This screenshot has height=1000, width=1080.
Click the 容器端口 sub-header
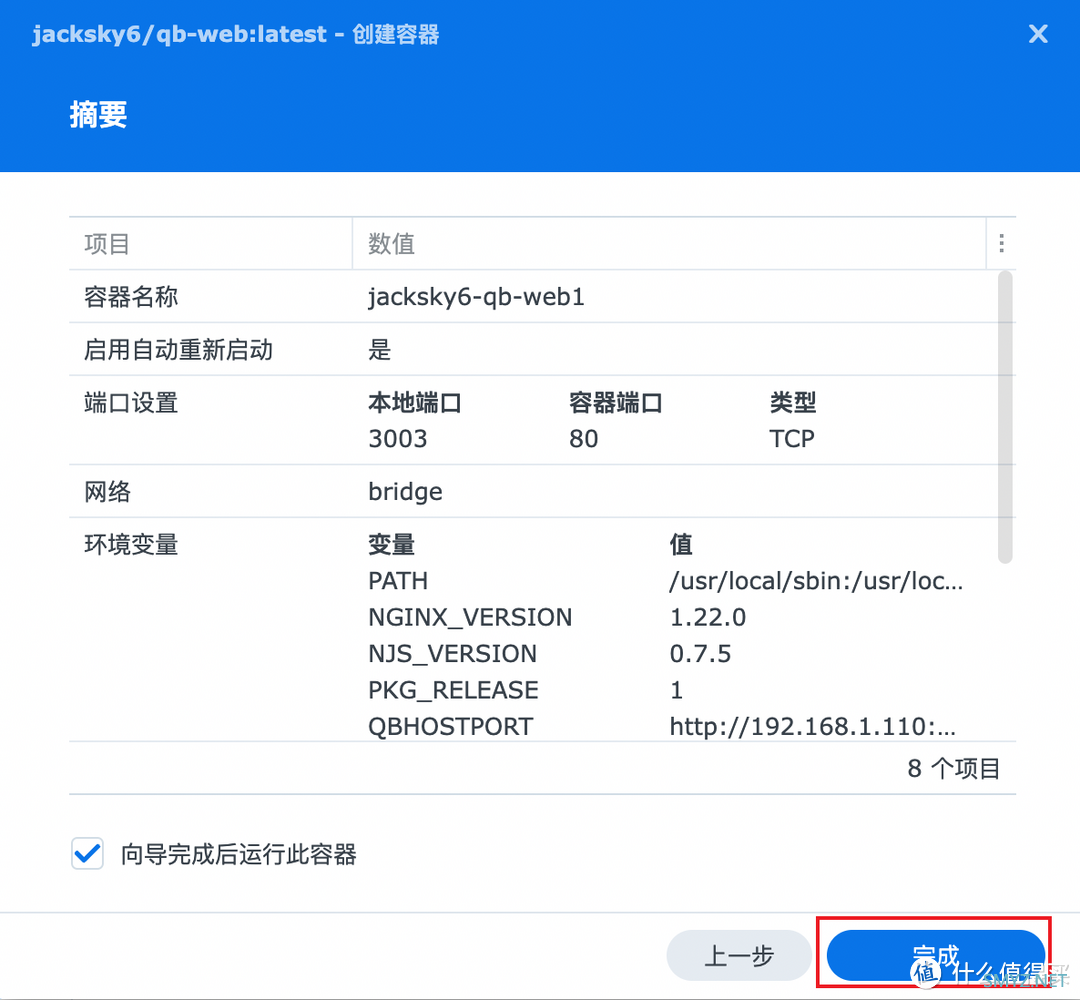click(x=616, y=403)
